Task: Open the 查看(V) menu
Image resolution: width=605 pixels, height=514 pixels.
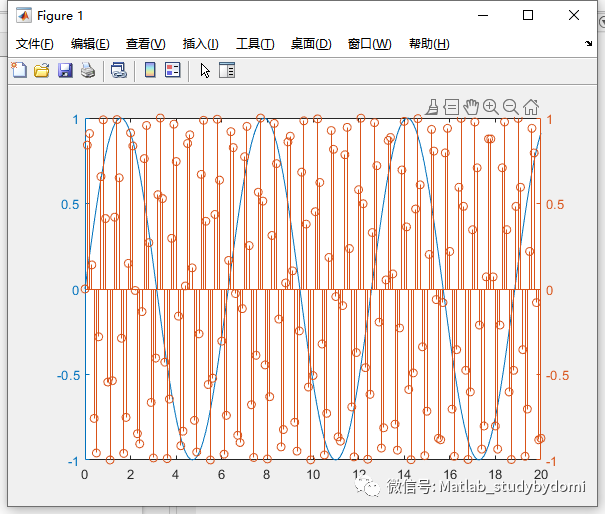Action: point(145,44)
